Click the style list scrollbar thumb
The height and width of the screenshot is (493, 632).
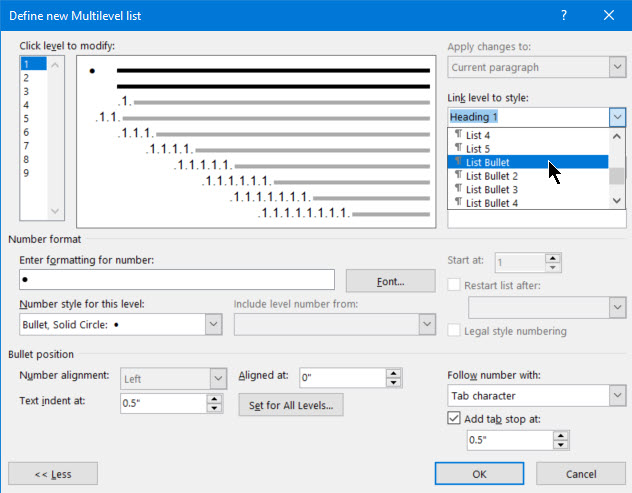point(617,176)
